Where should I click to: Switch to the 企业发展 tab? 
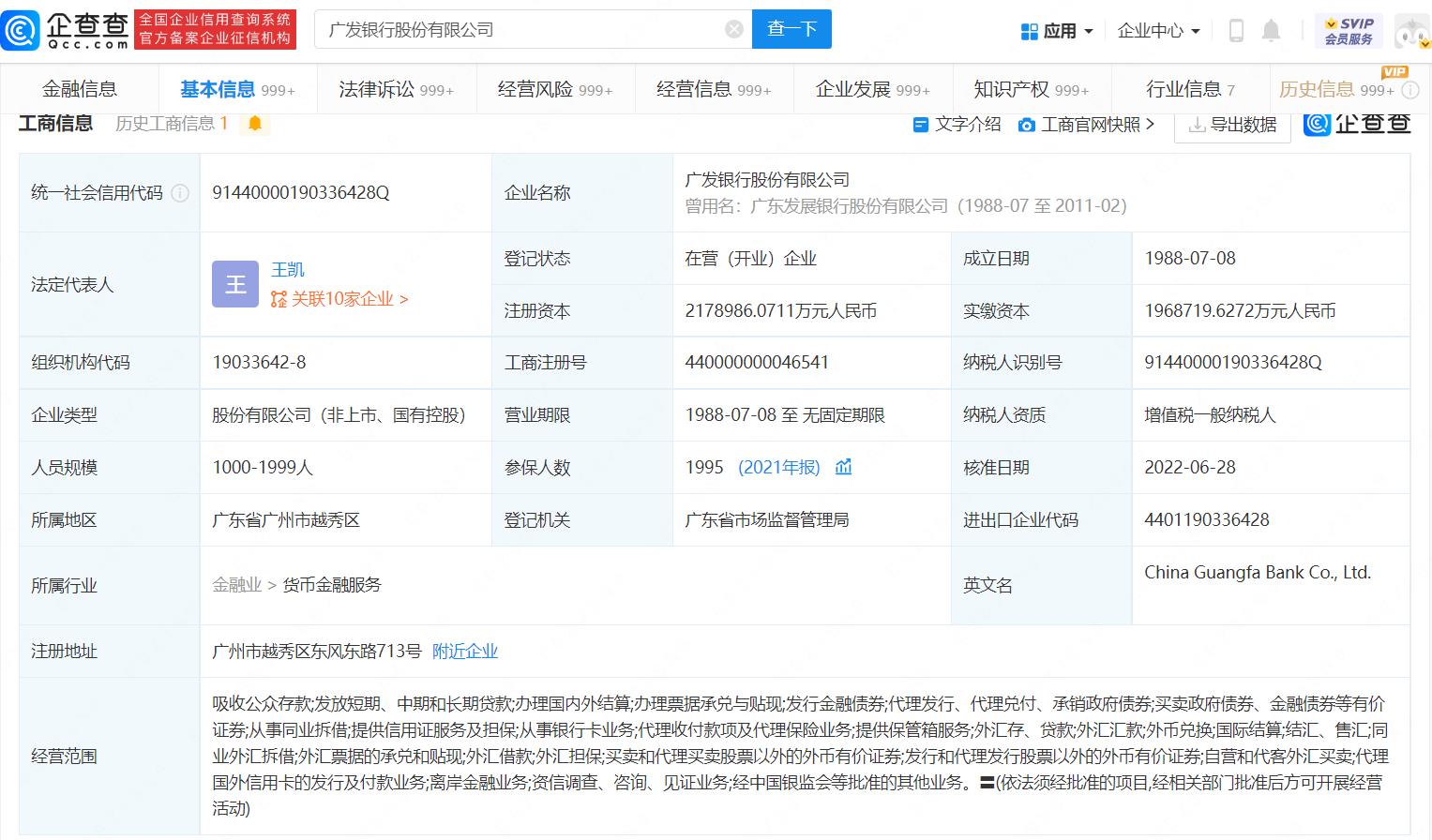[x=873, y=89]
